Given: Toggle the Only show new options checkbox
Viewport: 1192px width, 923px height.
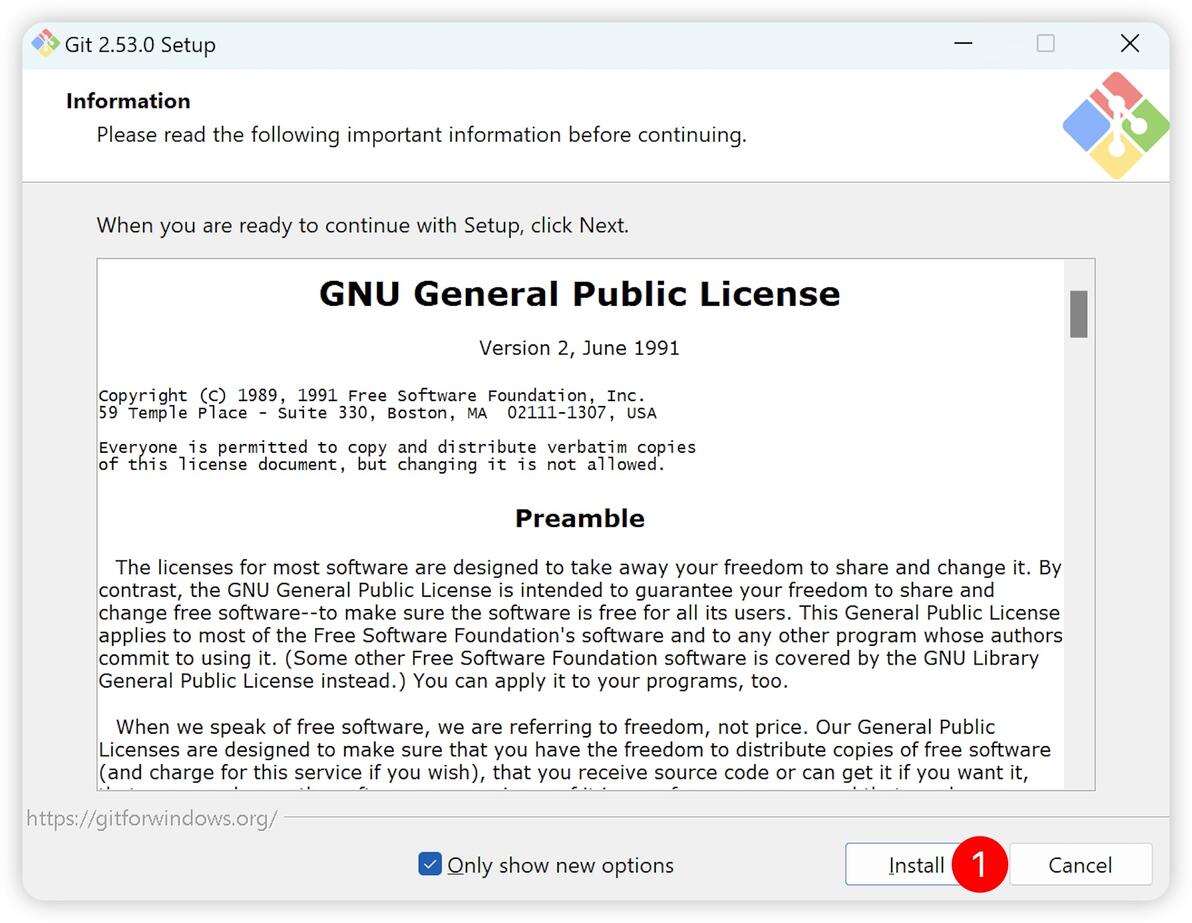Looking at the screenshot, I should click(x=430, y=864).
